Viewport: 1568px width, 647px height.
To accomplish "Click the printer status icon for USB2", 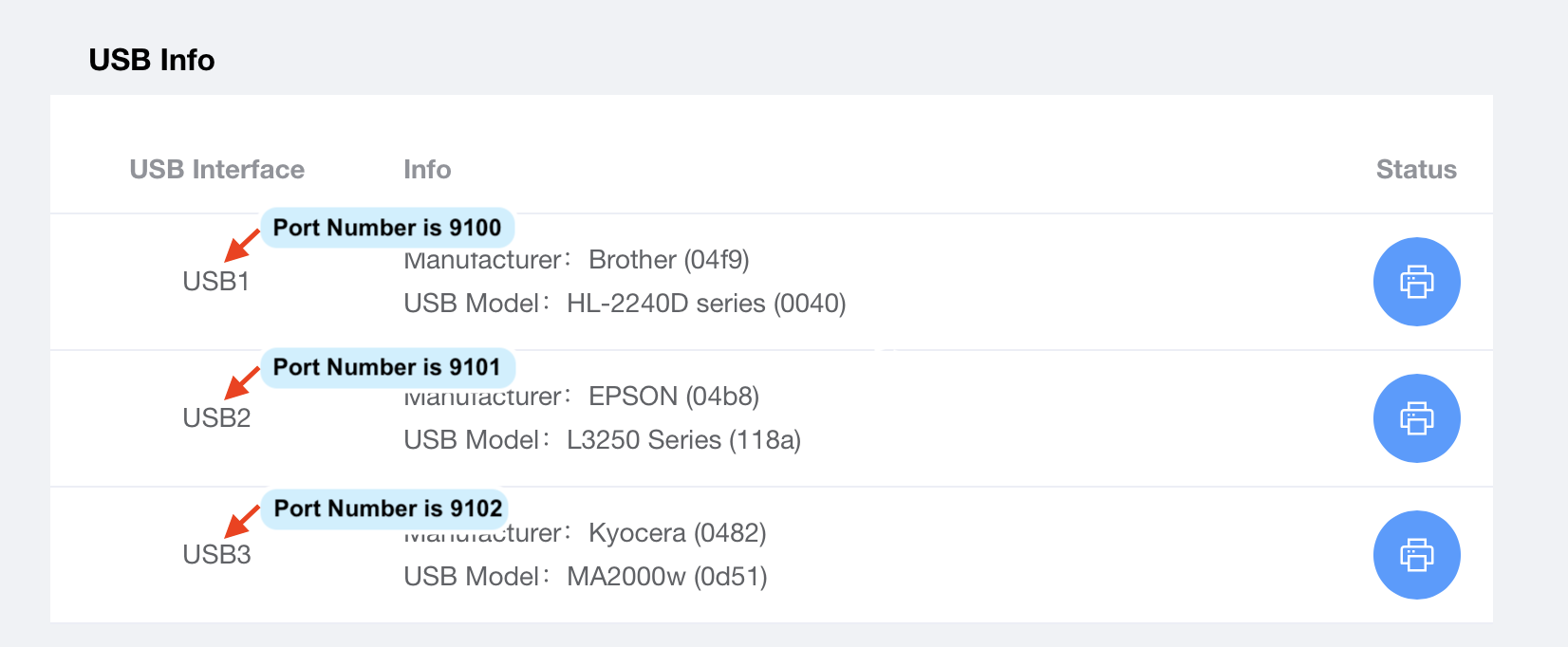I will [1416, 418].
